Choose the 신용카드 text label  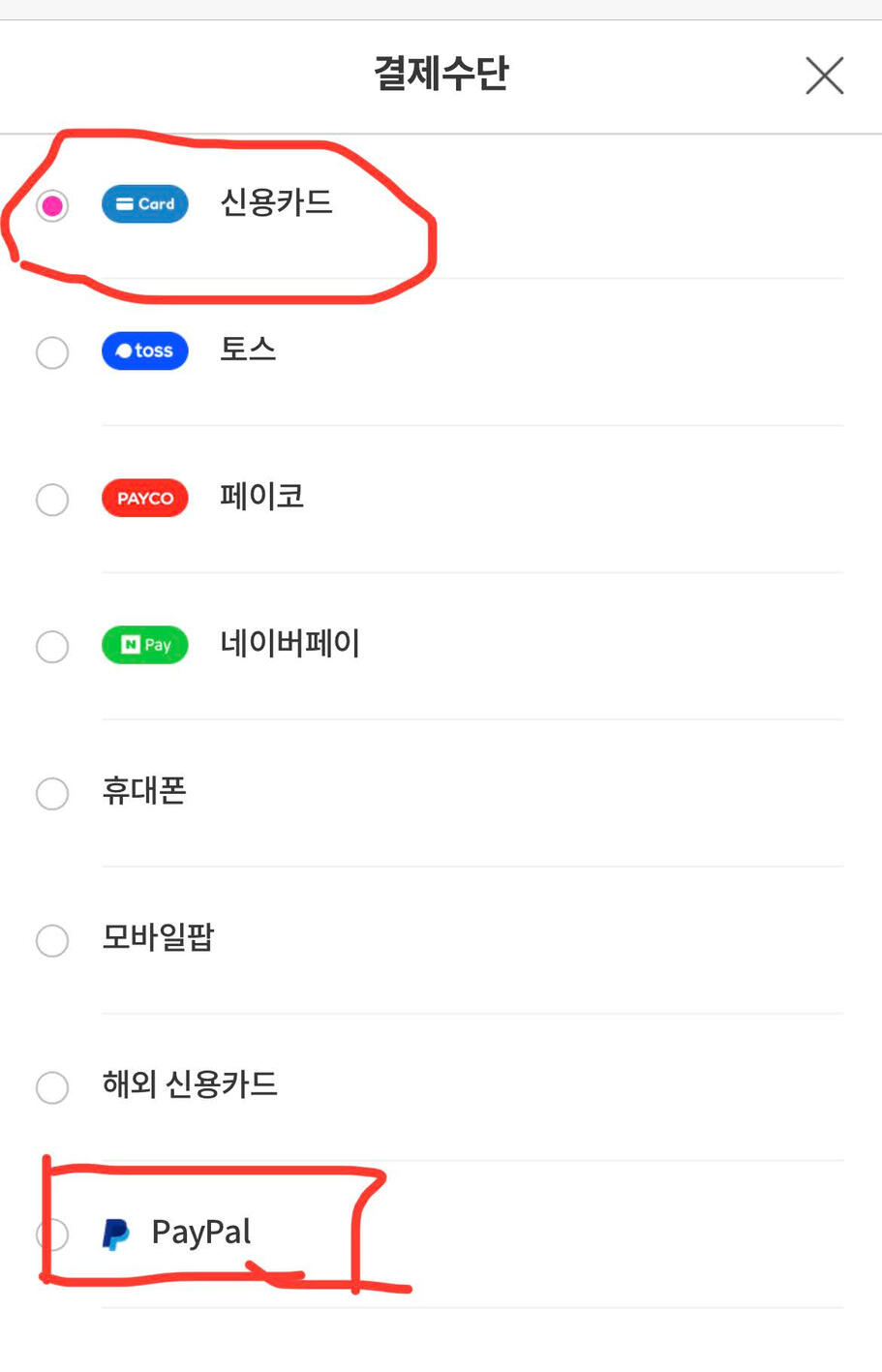pyautogui.click(x=277, y=203)
